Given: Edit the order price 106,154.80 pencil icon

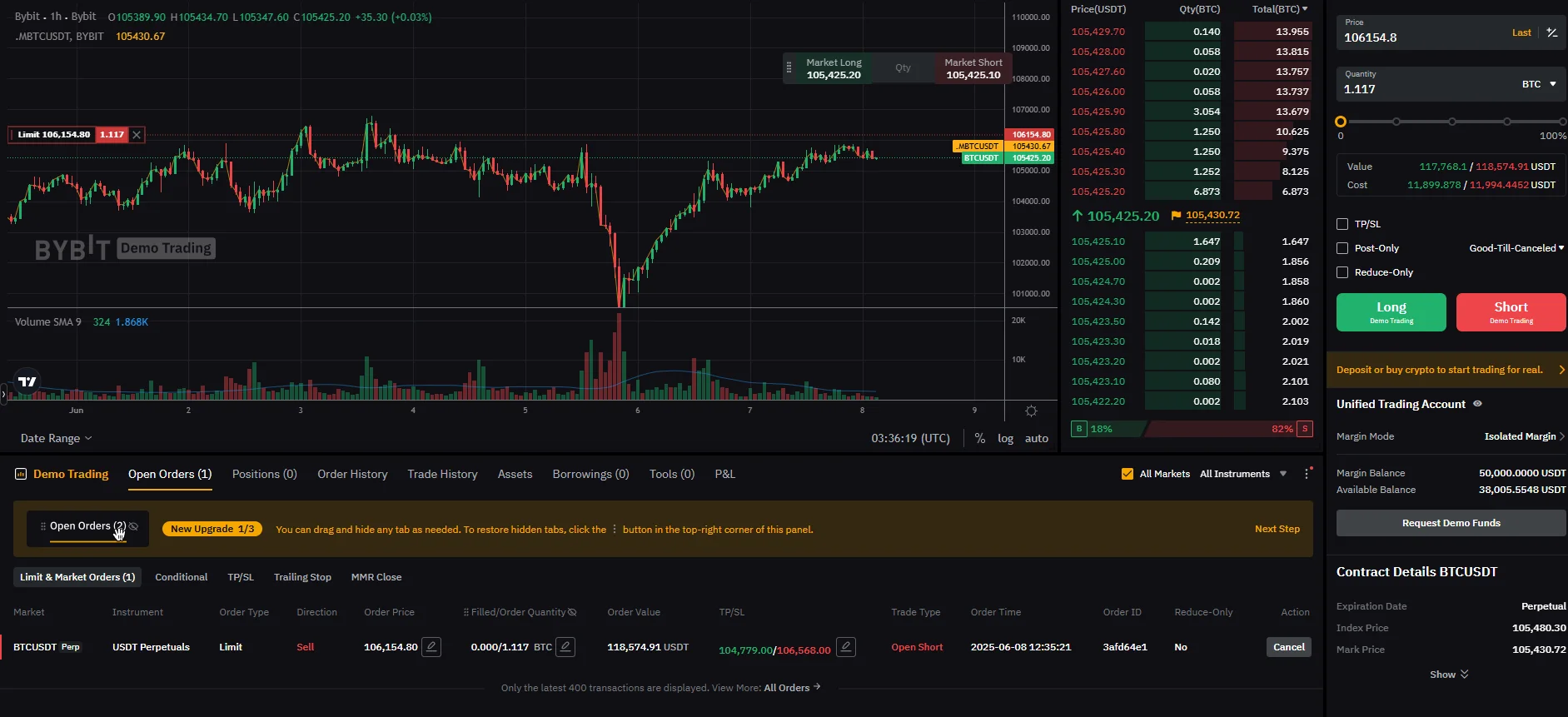Looking at the screenshot, I should (431, 647).
